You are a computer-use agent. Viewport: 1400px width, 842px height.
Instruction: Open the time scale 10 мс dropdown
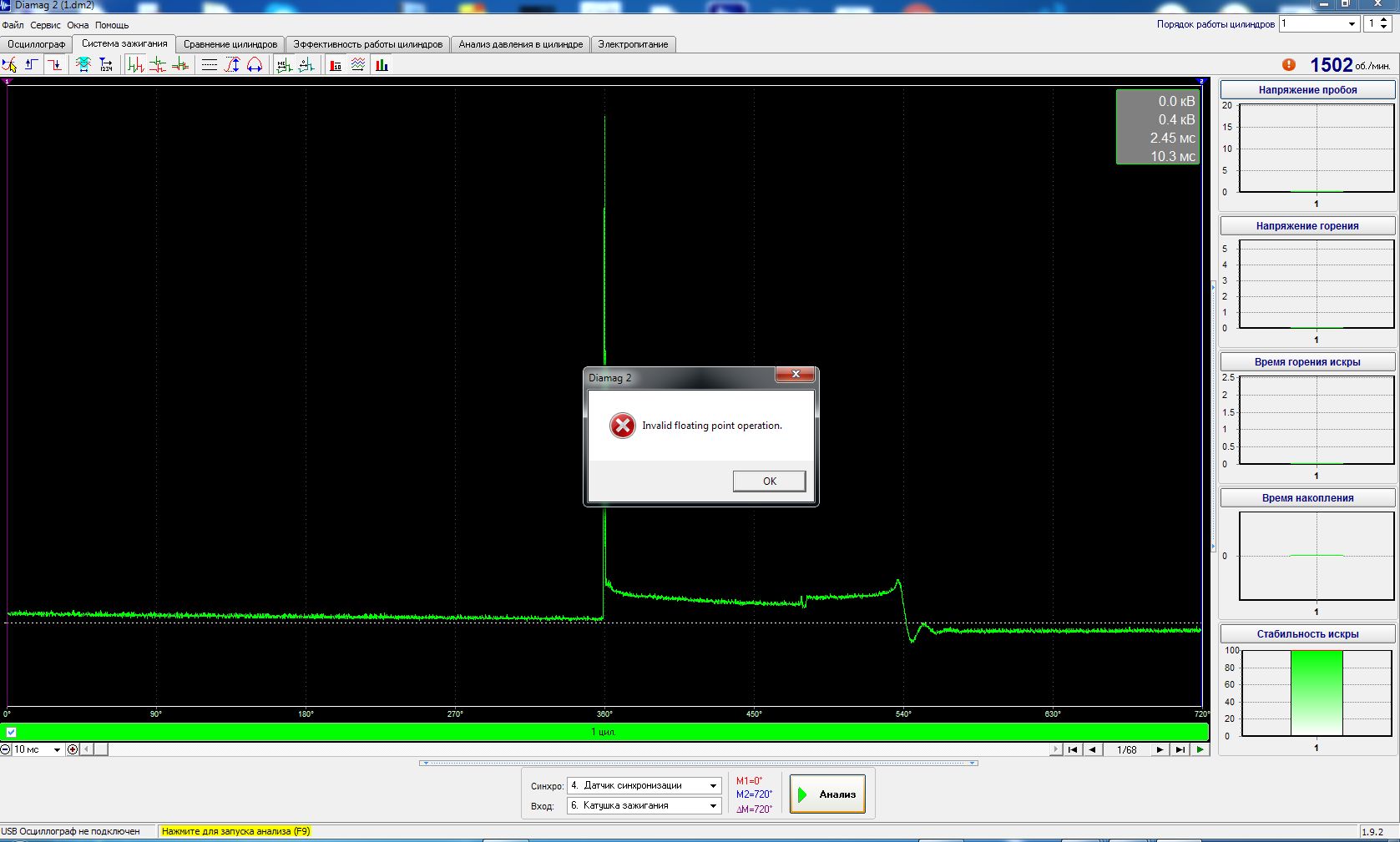click(x=57, y=749)
